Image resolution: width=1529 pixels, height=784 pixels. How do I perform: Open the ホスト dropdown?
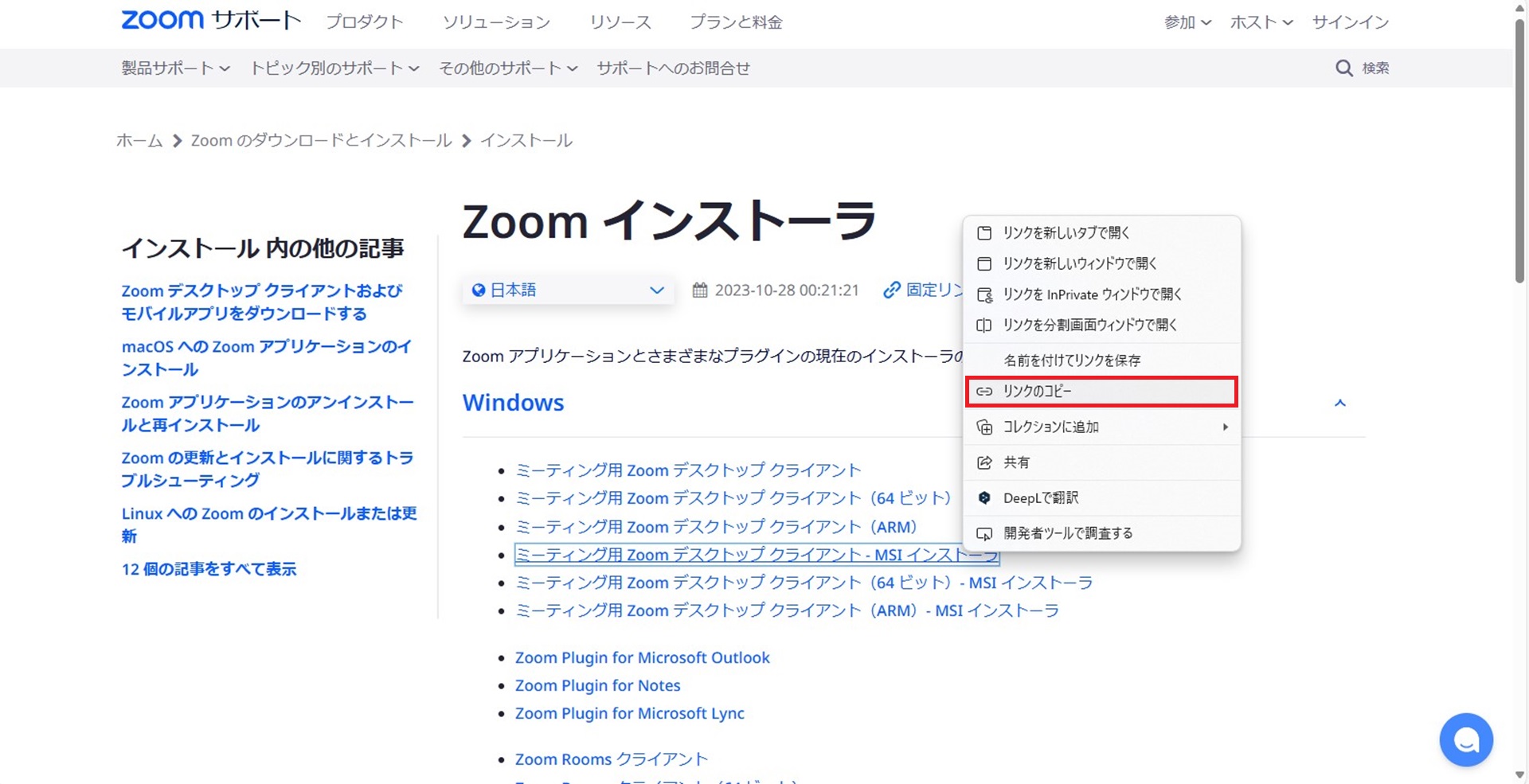tap(1261, 22)
